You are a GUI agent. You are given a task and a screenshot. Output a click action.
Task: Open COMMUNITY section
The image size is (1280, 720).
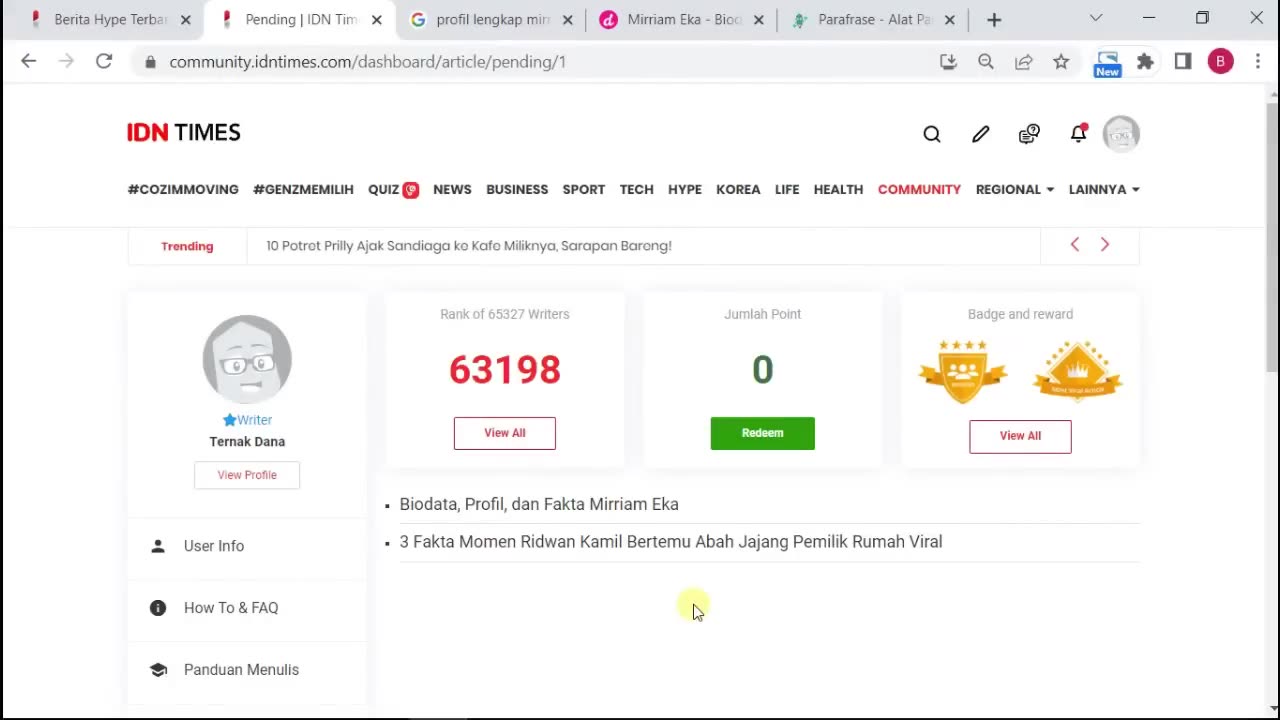click(x=919, y=190)
